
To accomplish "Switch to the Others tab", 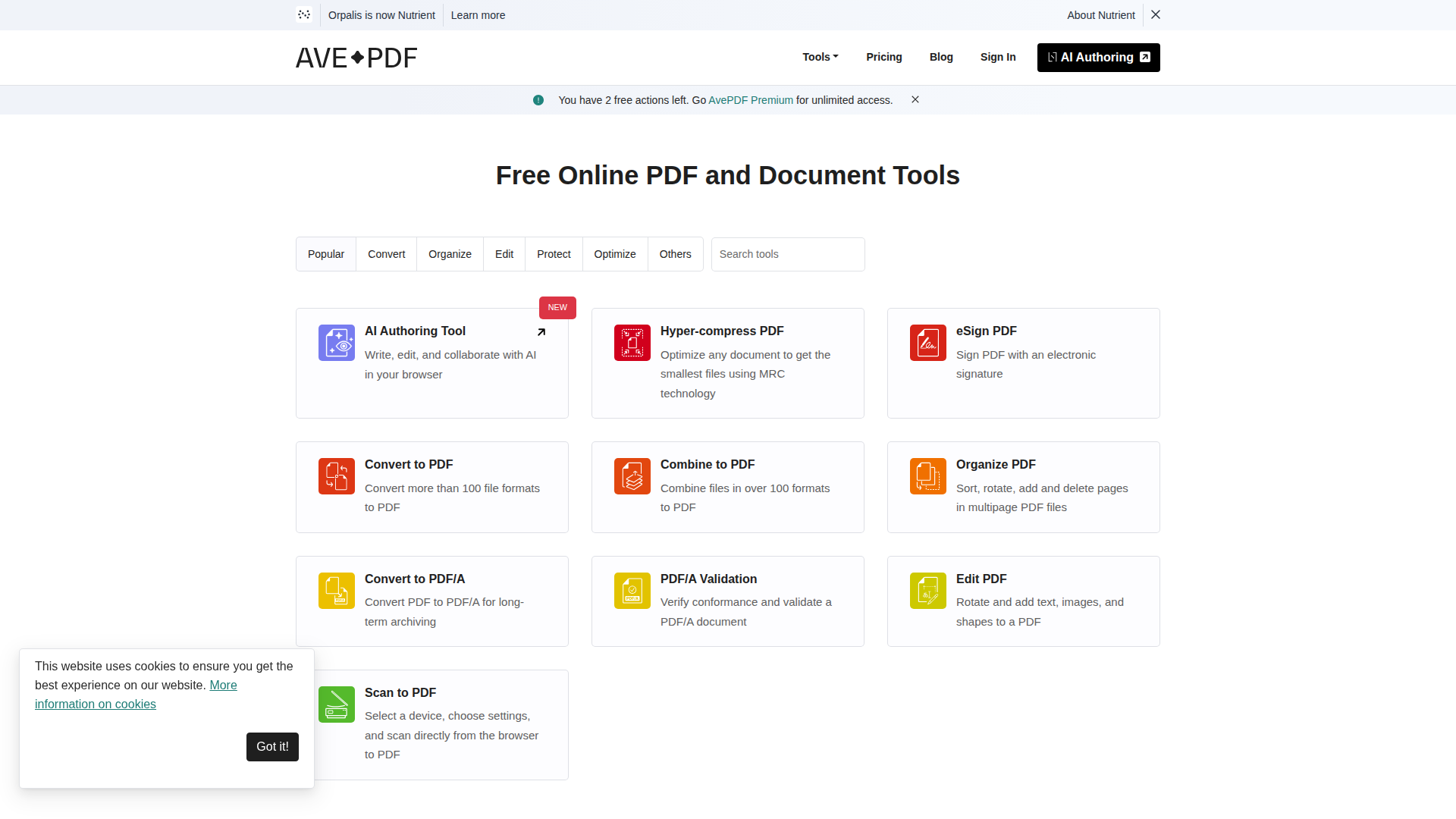I will tap(676, 254).
